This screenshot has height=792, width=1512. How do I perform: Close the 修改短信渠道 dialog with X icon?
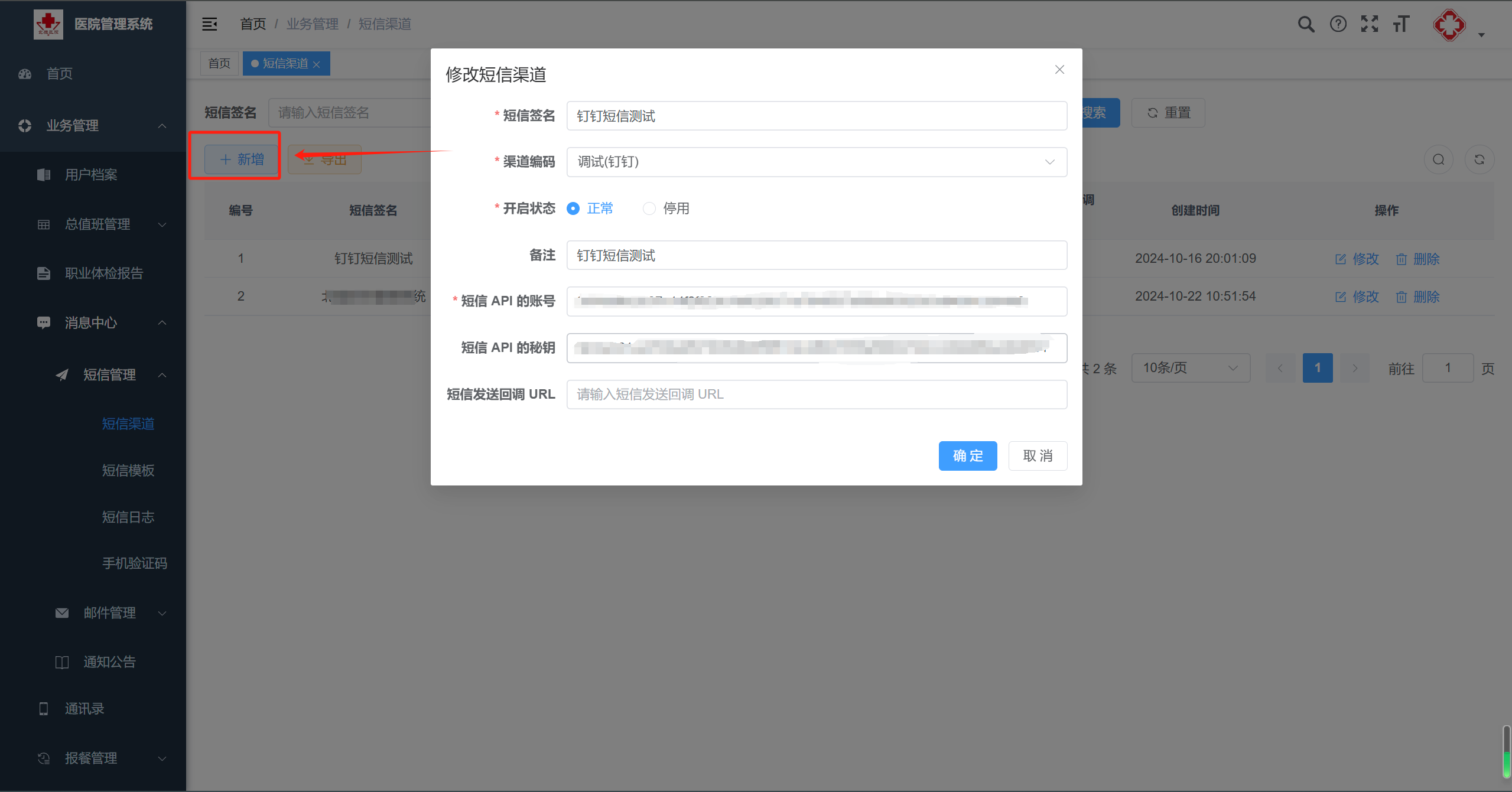1059,70
